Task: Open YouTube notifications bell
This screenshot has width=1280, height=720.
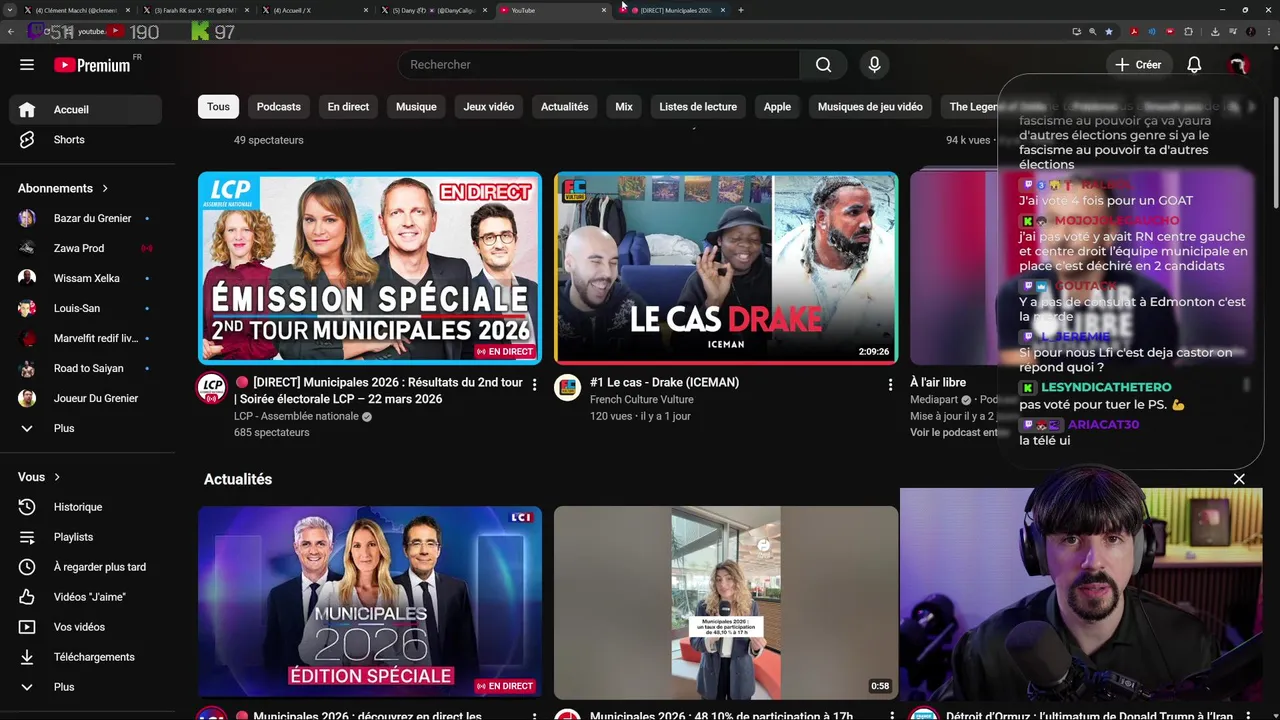Action: tap(1194, 65)
